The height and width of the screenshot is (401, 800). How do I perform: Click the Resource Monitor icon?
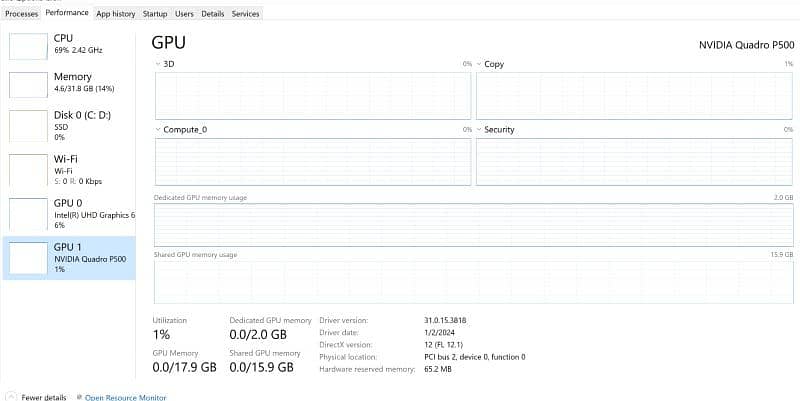(x=78, y=397)
